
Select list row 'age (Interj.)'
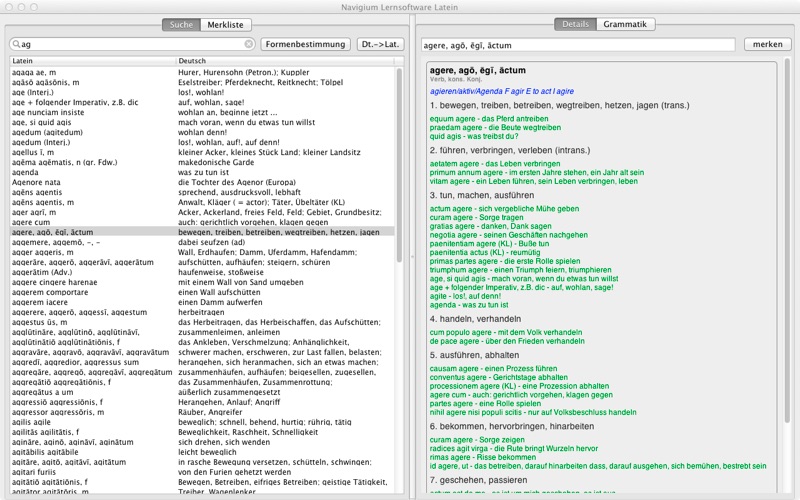point(202,92)
